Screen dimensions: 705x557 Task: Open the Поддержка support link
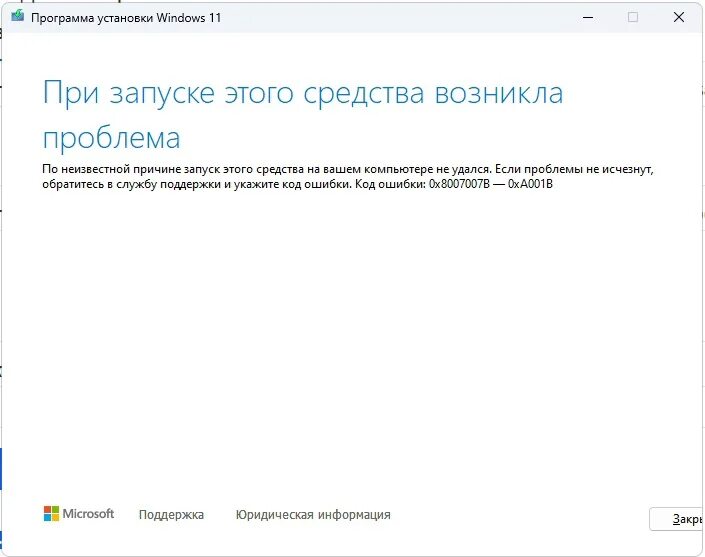[171, 514]
